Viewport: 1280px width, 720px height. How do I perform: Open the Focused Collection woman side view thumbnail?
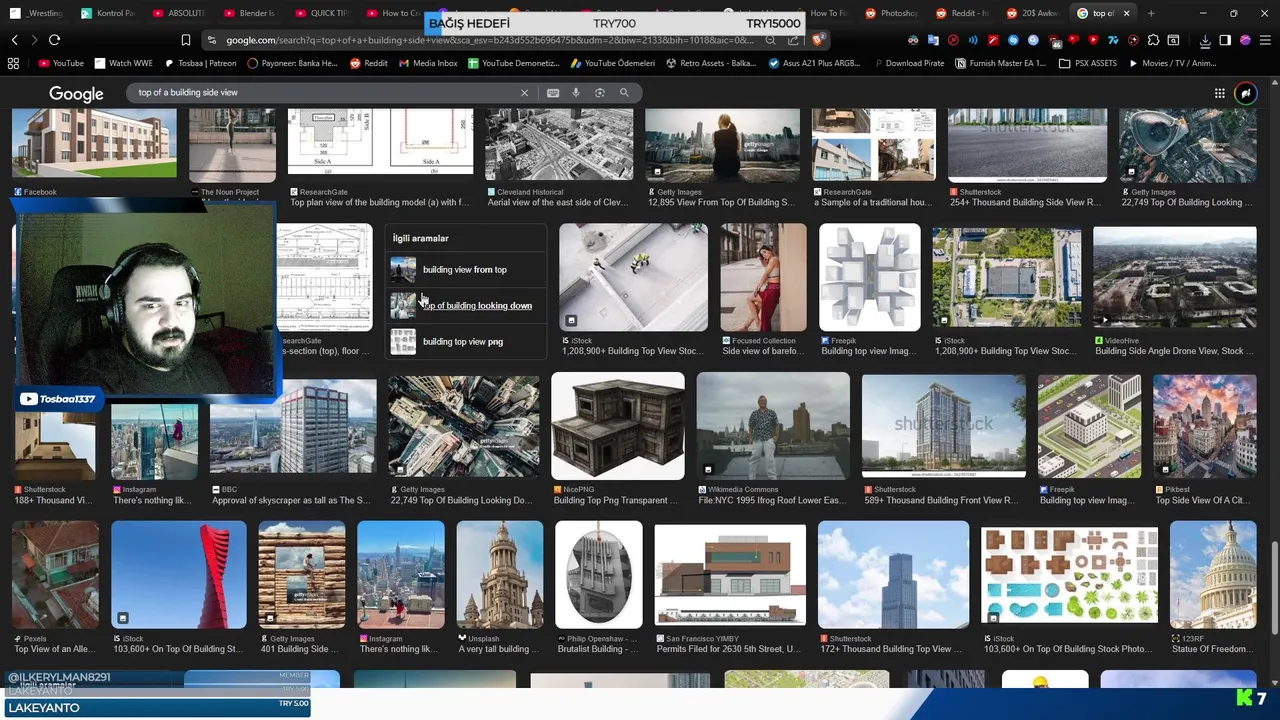(x=763, y=278)
